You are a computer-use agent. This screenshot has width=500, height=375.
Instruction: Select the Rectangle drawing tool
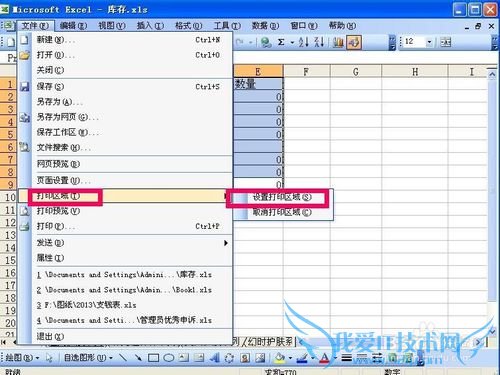point(153,358)
